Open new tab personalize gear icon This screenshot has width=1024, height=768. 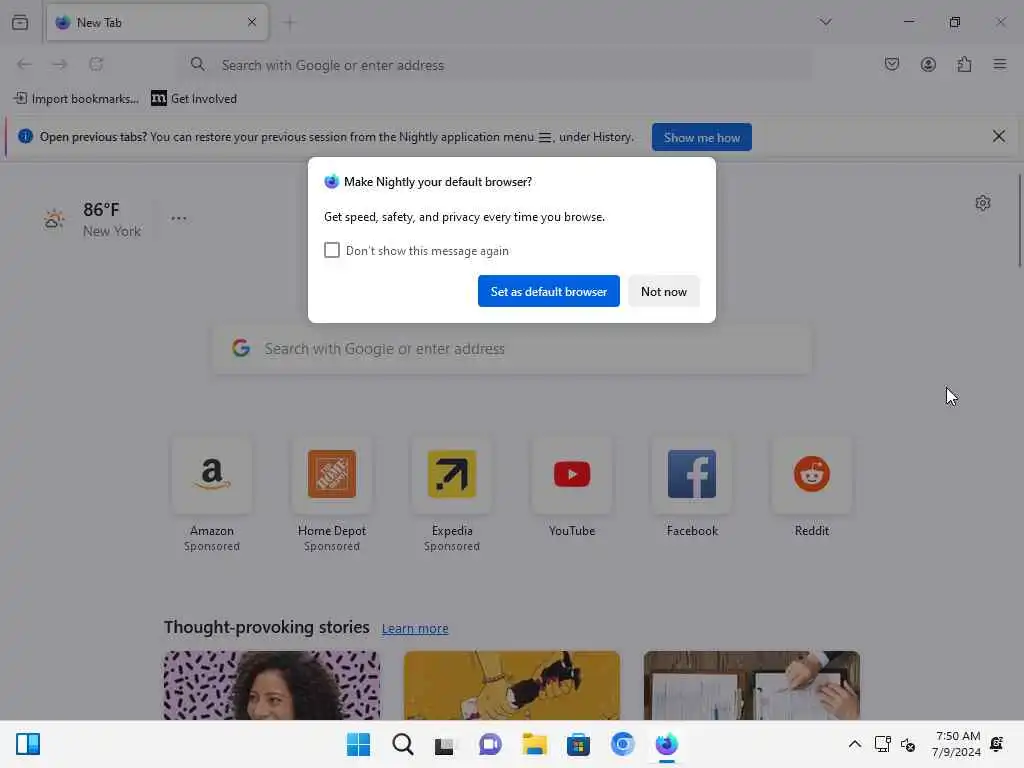pyautogui.click(x=983, y=203)
